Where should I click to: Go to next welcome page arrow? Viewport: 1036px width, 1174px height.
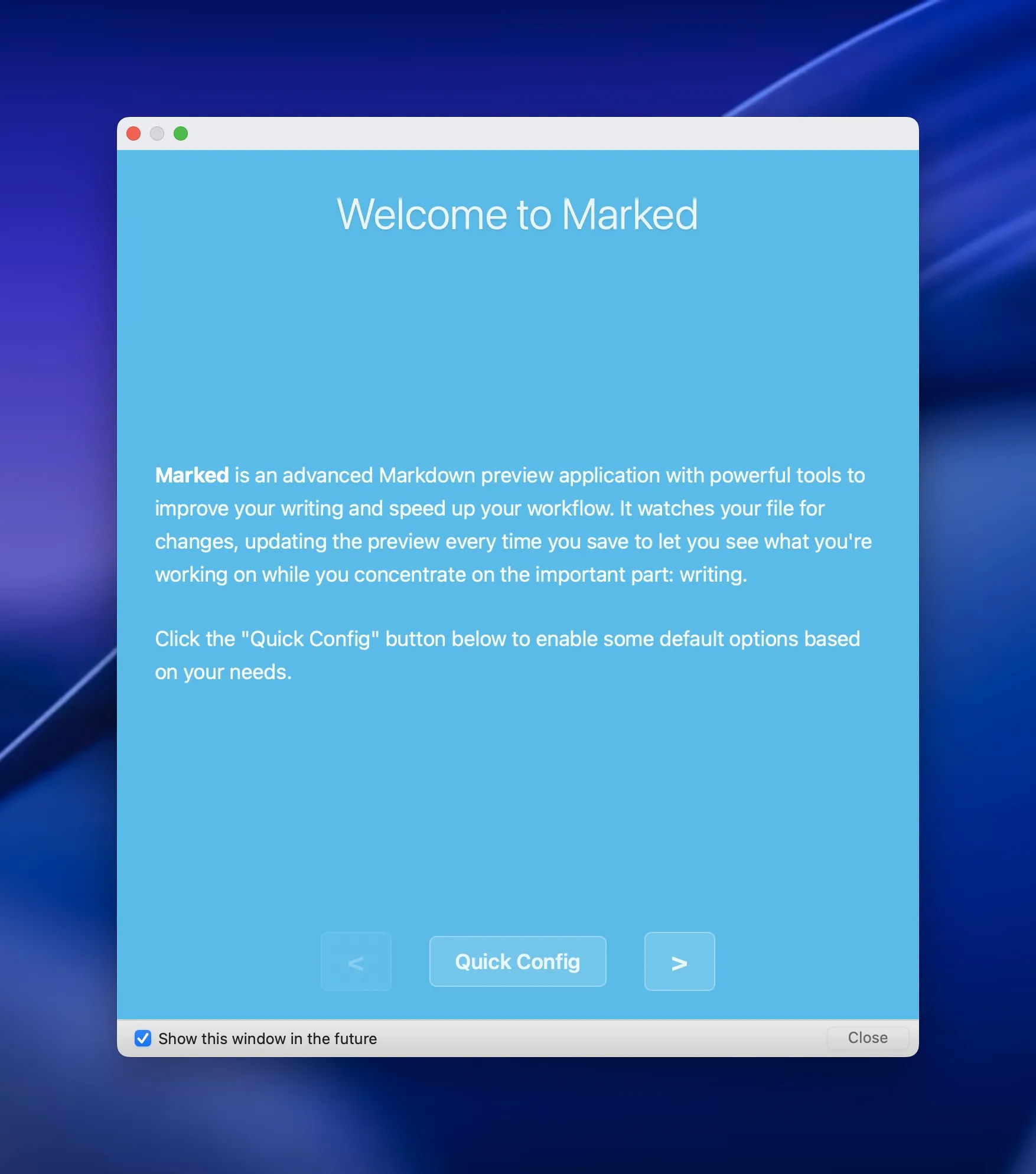679,961
